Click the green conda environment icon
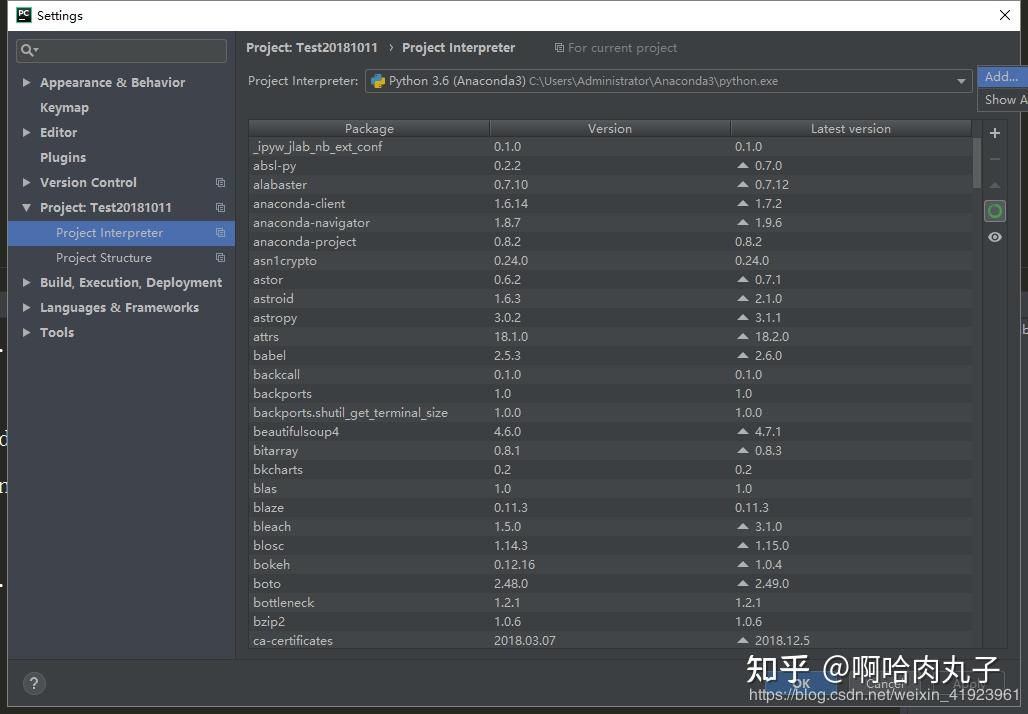This screenshot has height=714, width=1028. point(995,211)
